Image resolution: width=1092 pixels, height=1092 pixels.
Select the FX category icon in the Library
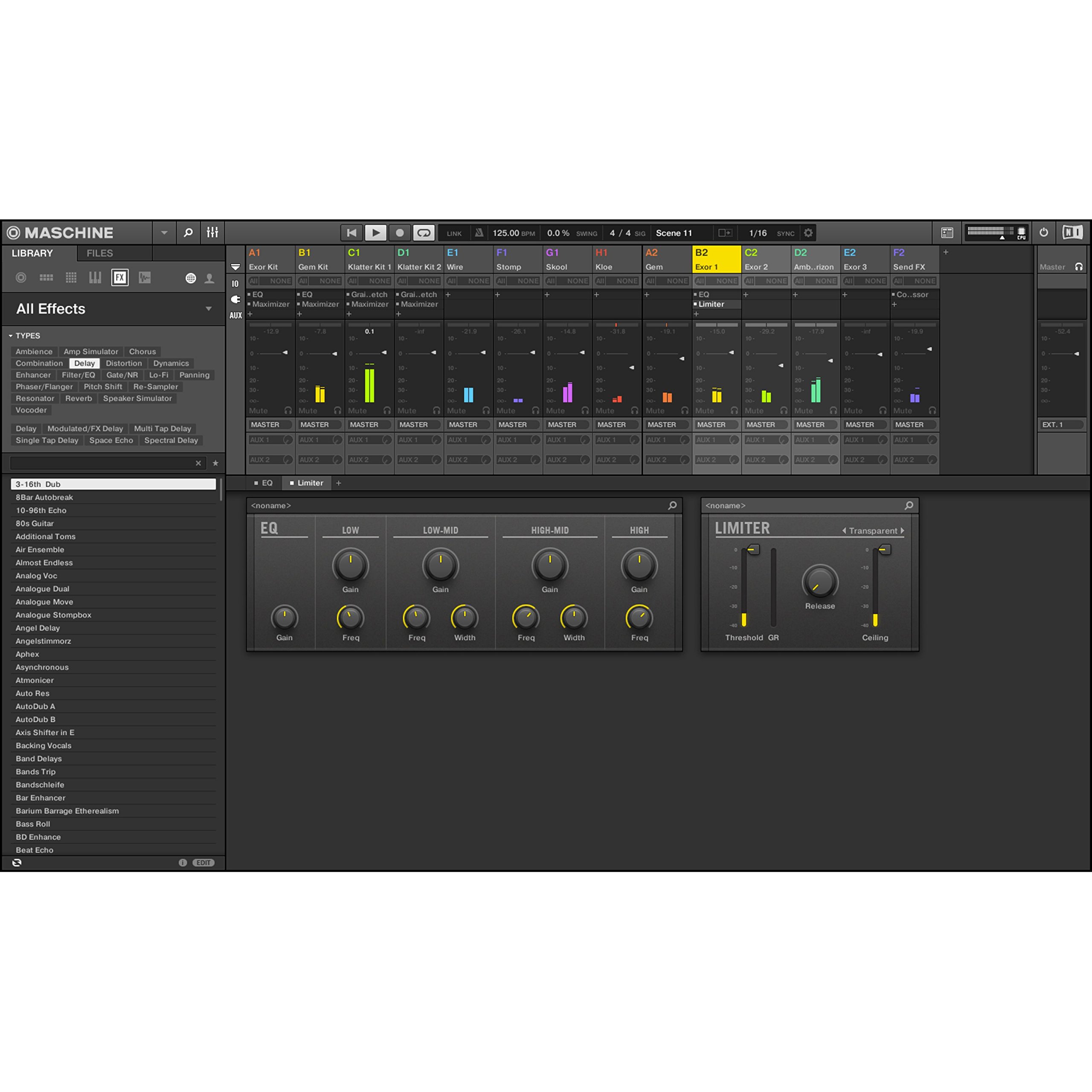pyautogui.click(x=120, y=278)
